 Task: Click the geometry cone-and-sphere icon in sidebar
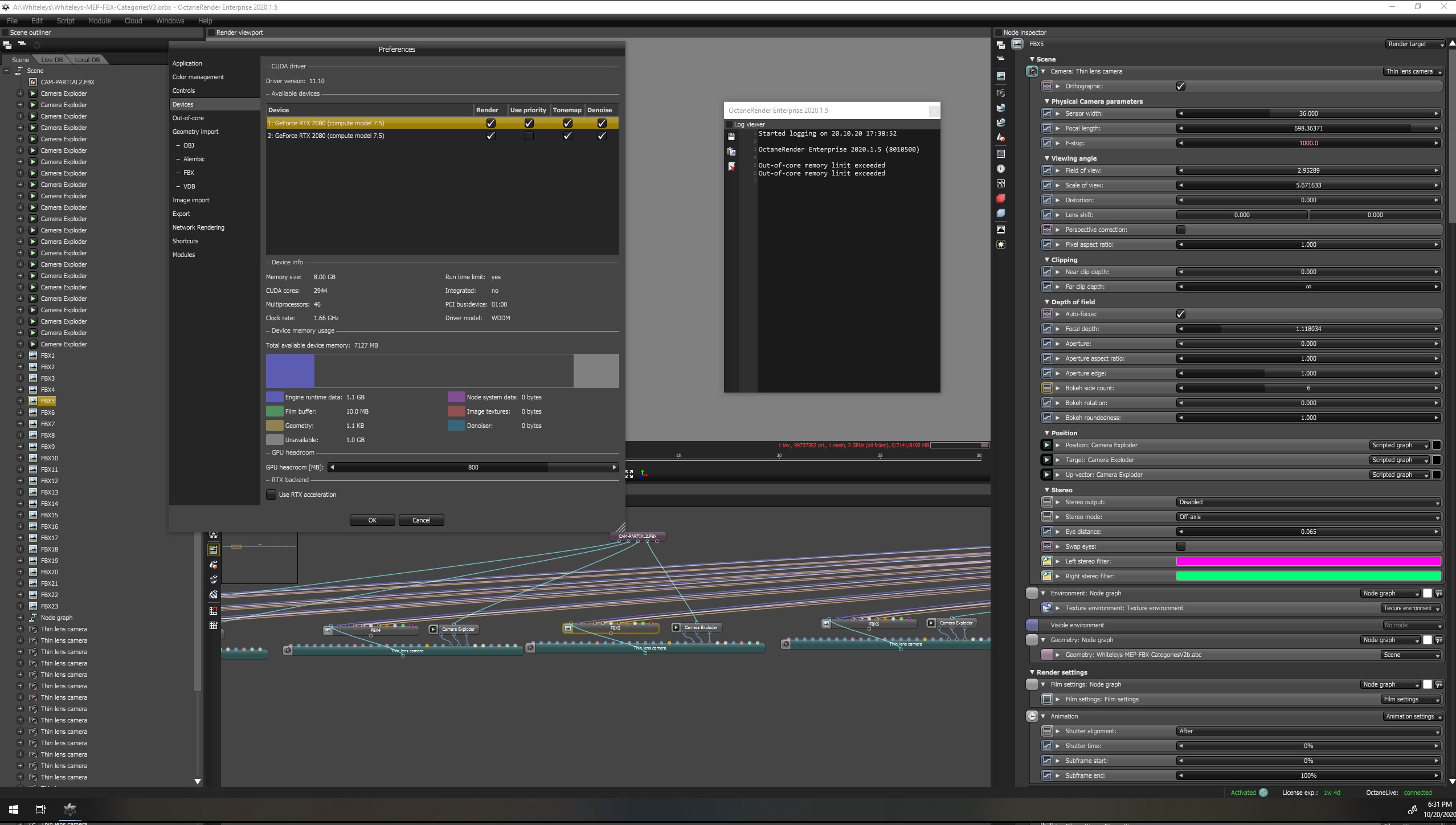coord(1001,137)
